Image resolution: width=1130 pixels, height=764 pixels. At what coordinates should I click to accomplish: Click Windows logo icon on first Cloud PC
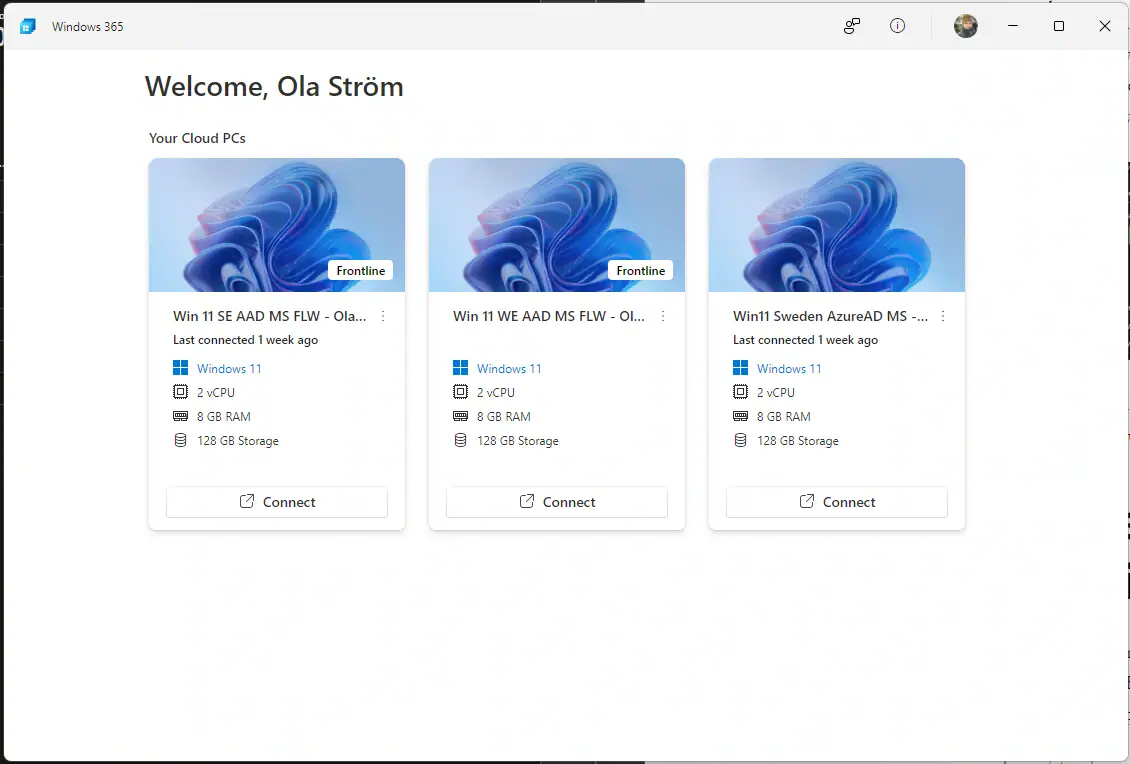click(x=181, y=369)
